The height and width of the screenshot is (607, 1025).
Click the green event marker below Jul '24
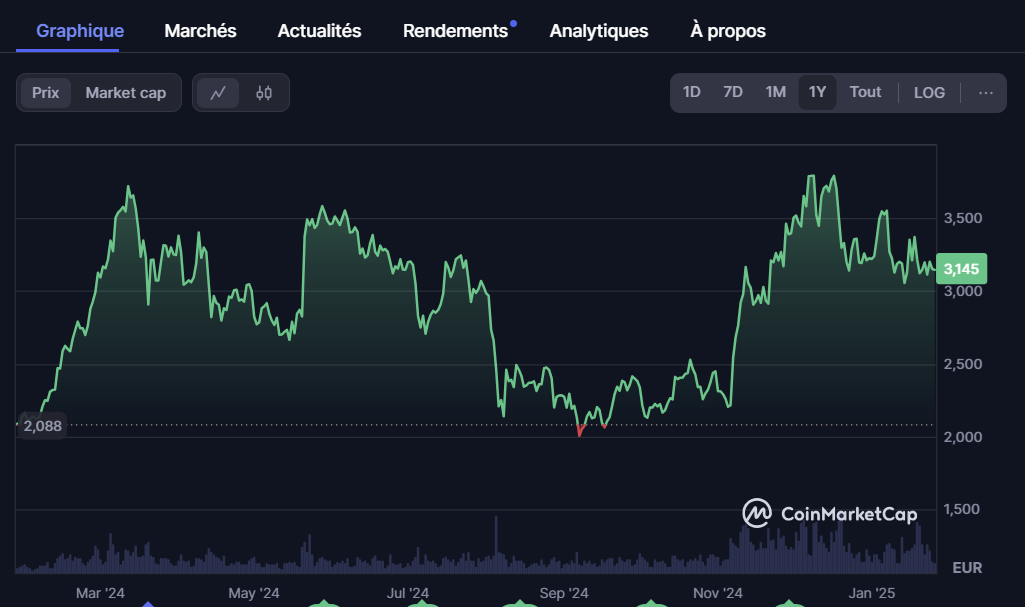(x=421, y=603)
